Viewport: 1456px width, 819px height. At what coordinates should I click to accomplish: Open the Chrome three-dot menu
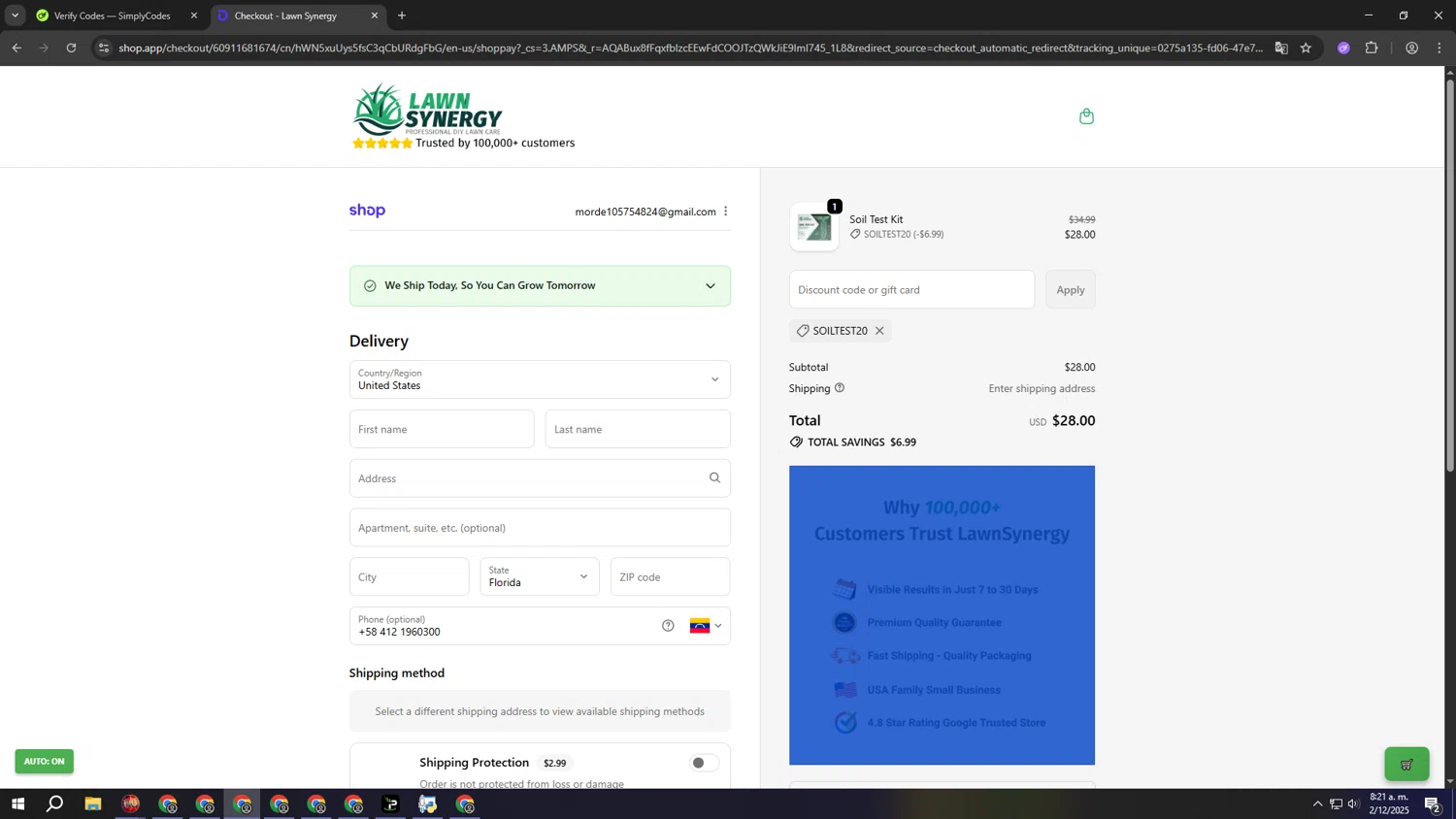(x=1439, y=48)
